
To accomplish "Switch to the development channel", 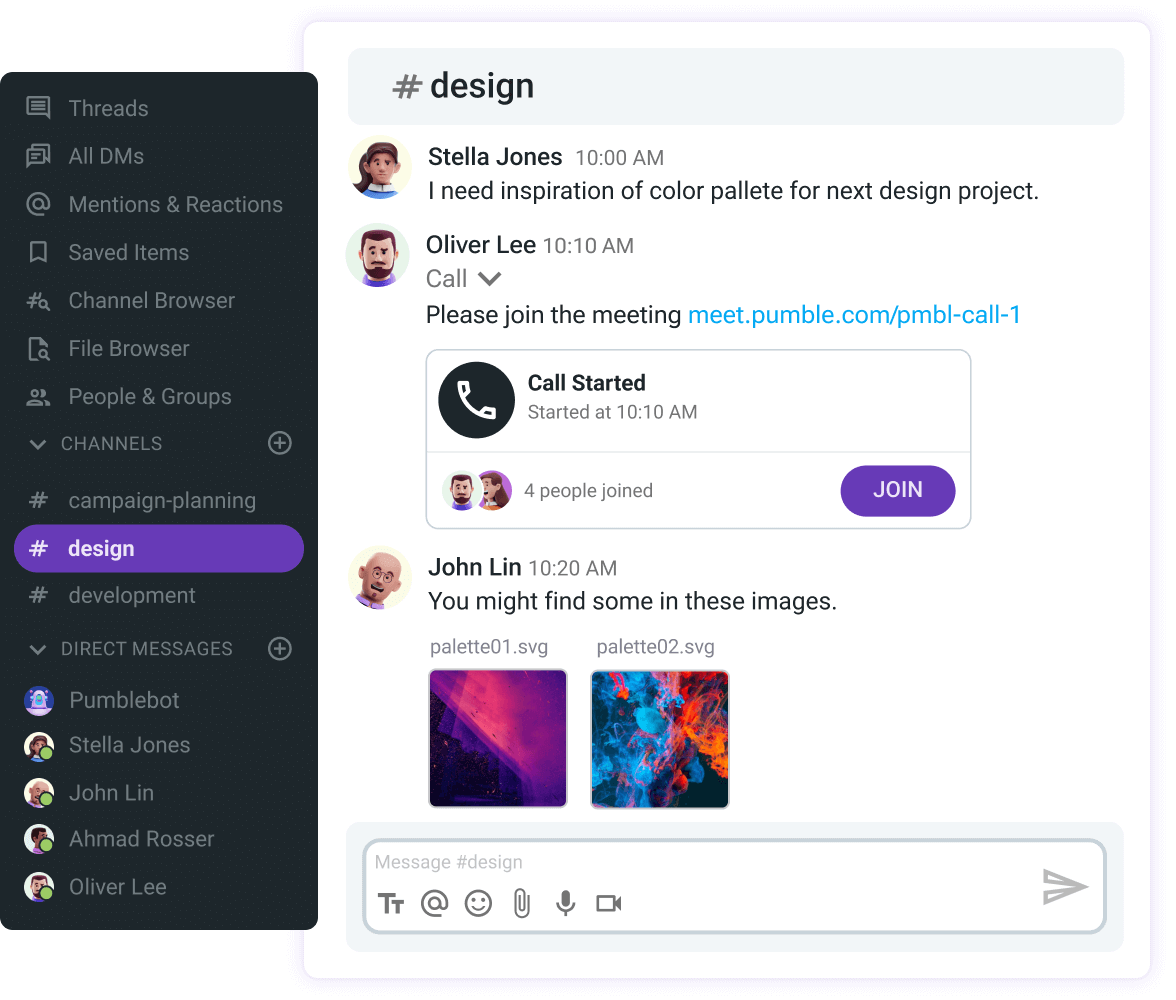I will (x=130, y=595).
